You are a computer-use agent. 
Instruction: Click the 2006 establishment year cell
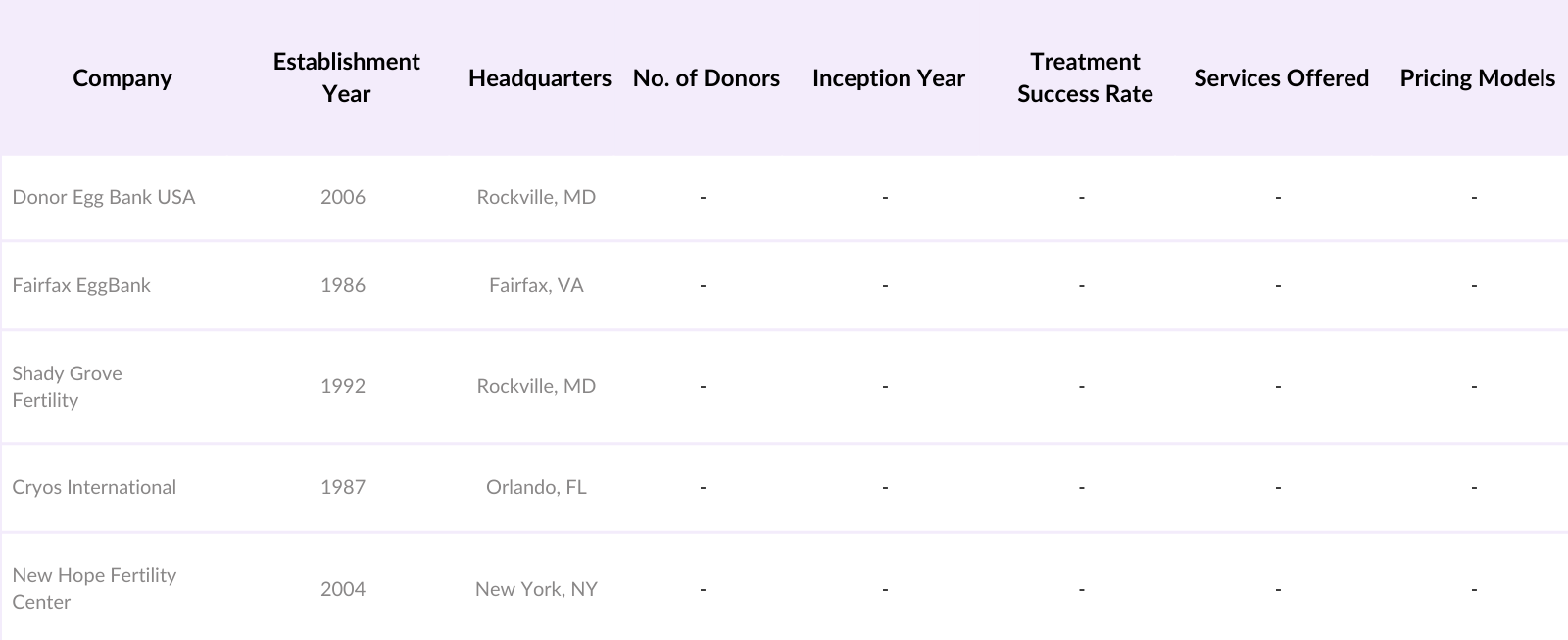pyautogui.click(x=343, y=197)
